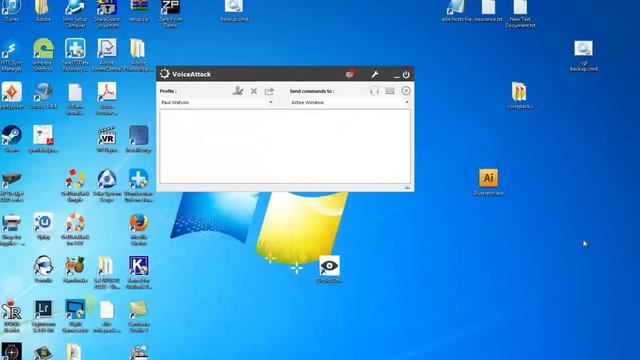Click the small compact-mode arrow at VoiceAttack bottom-right
Image resolution: width=640 pixels, height=360 pixels.
pos(407,188)
